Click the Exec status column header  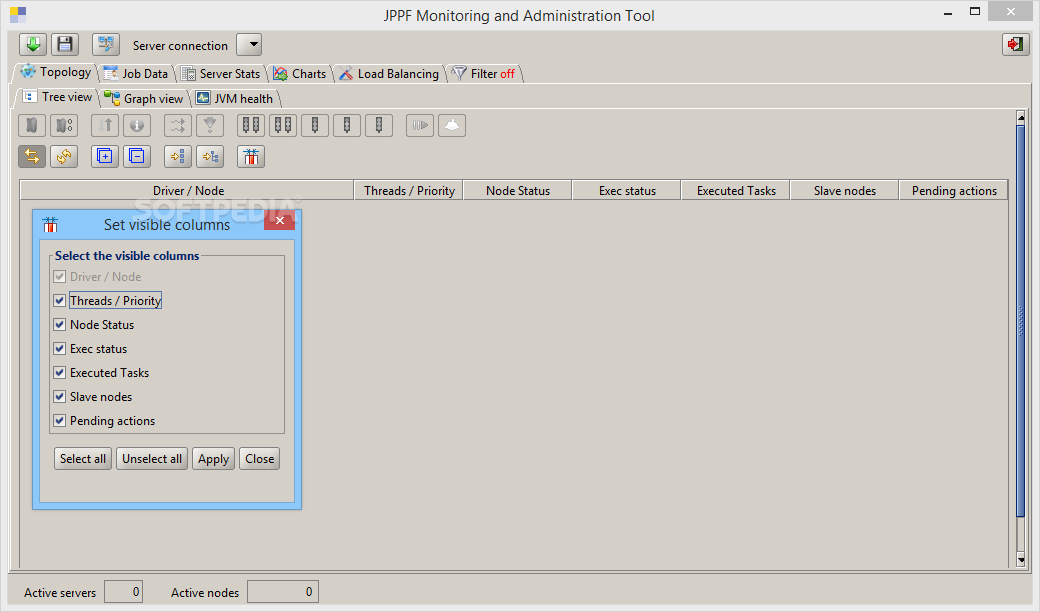click(x=627, y=190)
